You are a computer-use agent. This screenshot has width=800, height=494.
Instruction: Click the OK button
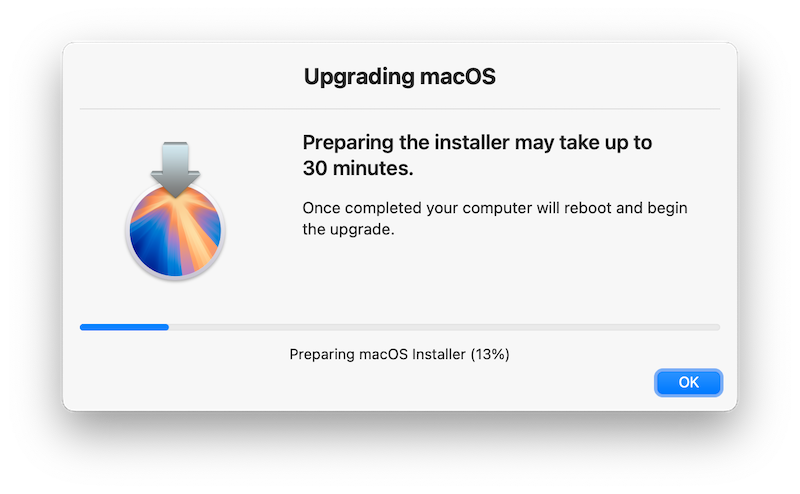pyautogui.click(x=688, y=382)
